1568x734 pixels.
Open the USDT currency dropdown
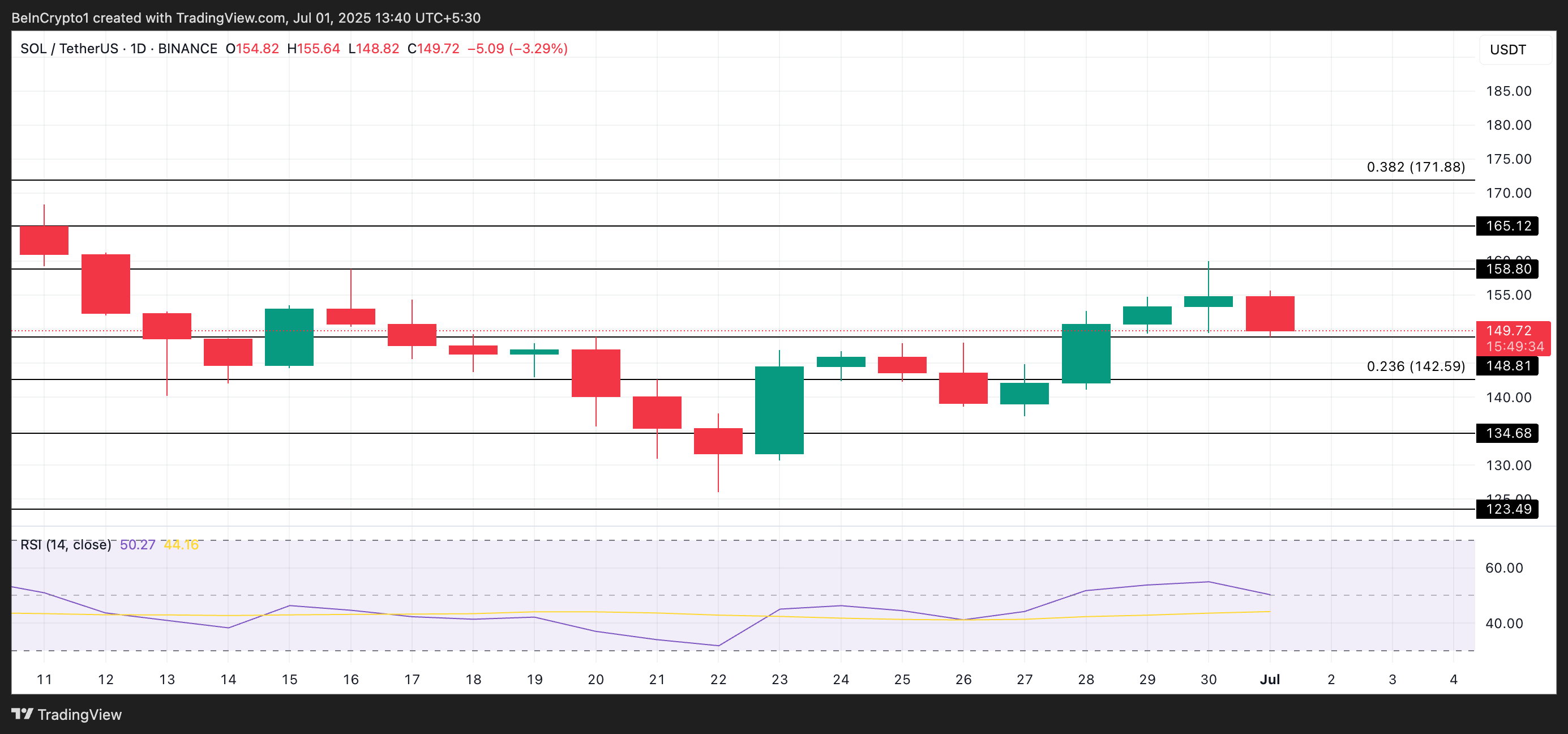click(x=1510, y=49)
